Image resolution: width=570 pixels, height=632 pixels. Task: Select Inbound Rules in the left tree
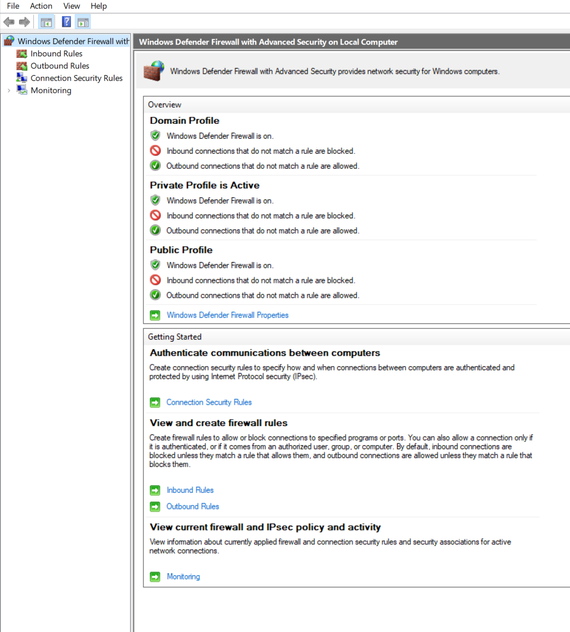[x=56, y=54]
